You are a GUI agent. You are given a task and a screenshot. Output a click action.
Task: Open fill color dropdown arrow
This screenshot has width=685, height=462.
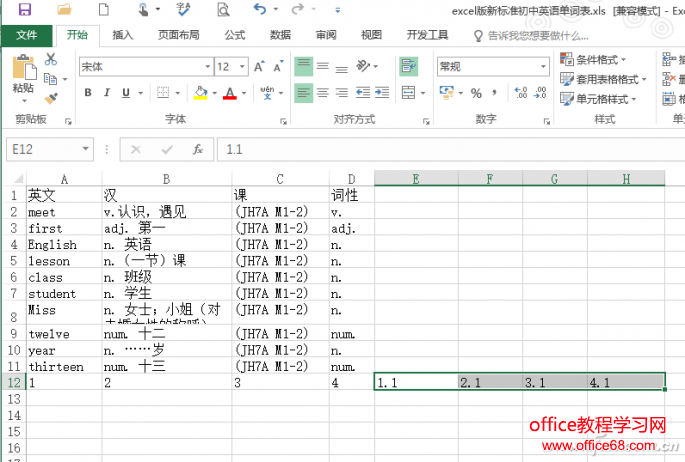pyautogui.click(x=214, y=93)
